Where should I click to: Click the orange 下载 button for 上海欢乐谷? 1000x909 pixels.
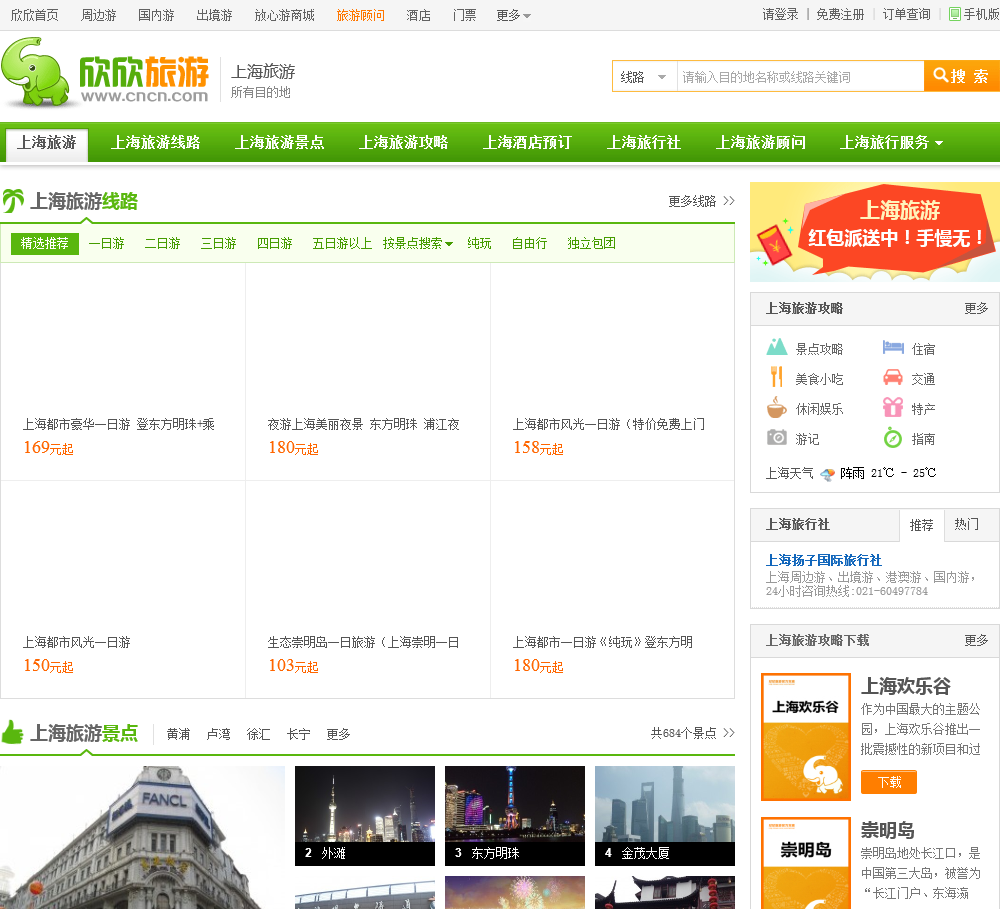coord(888,782)
